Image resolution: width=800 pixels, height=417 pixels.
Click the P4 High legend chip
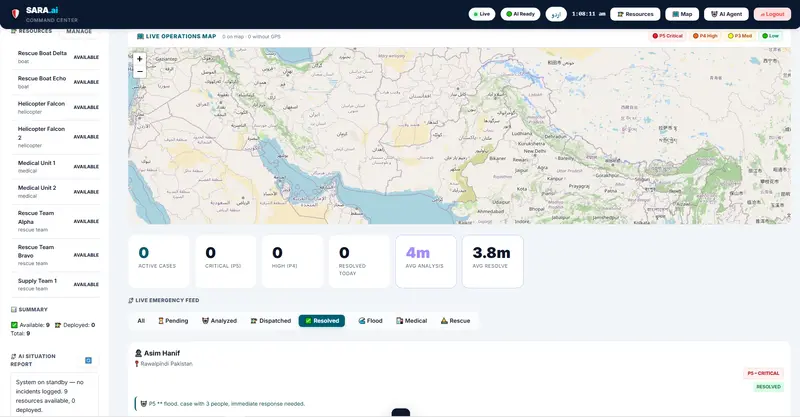(705, 36)
